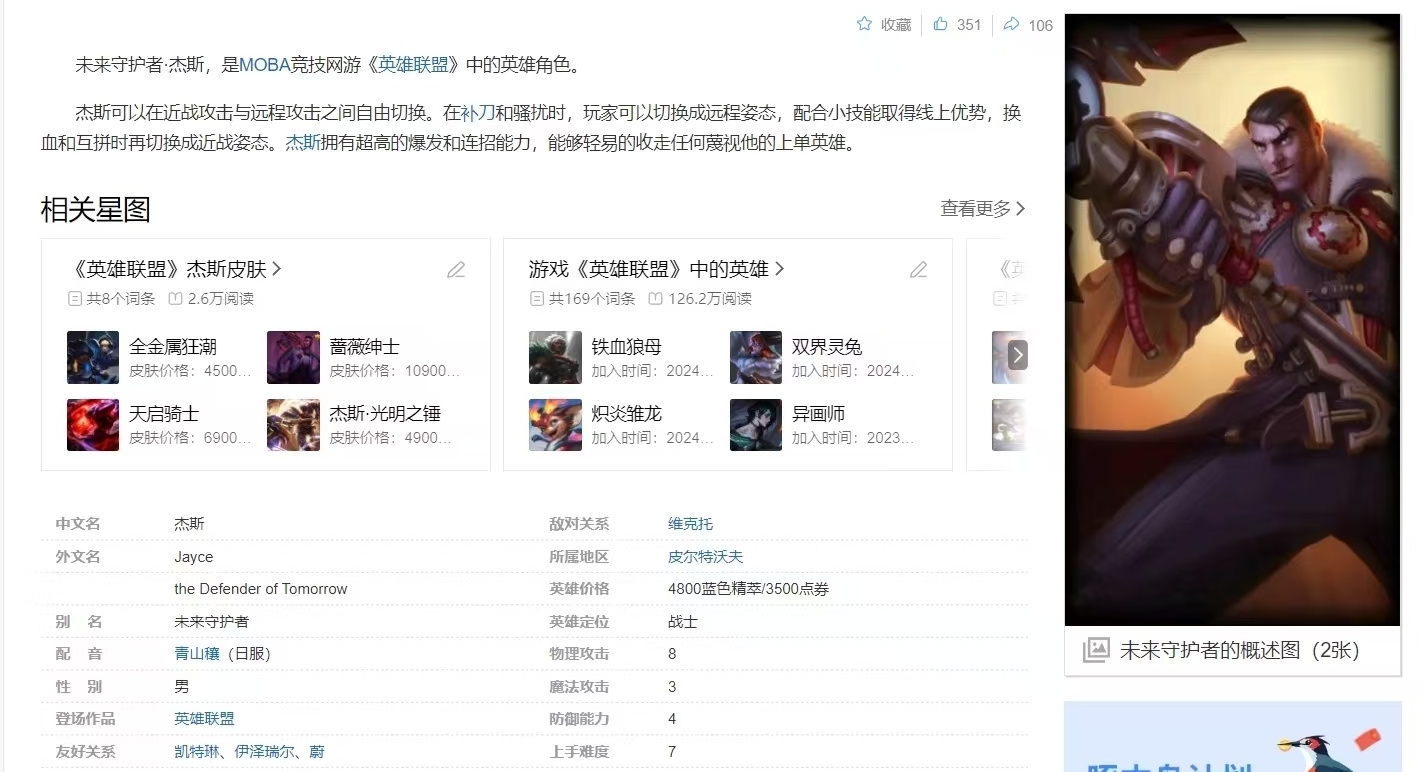Viewport: 1422px width, 772px height.
Task: Open 铁血狼母 hero thumbnail
Action: 555,357
